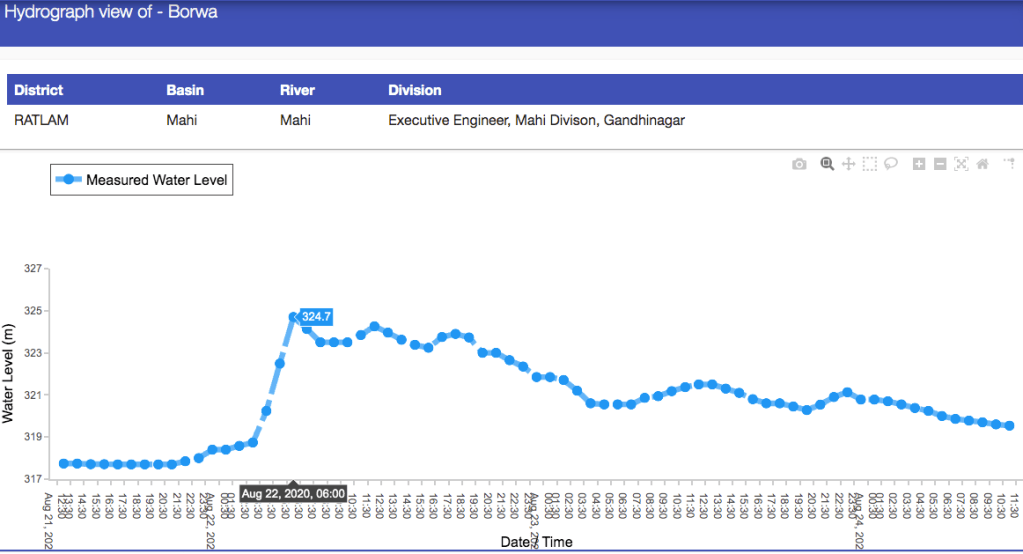Toggle spike lines in the modebar
The height and width of the screenshot is (554, 1023).
pyautogui.click(x=1010, y=164)
